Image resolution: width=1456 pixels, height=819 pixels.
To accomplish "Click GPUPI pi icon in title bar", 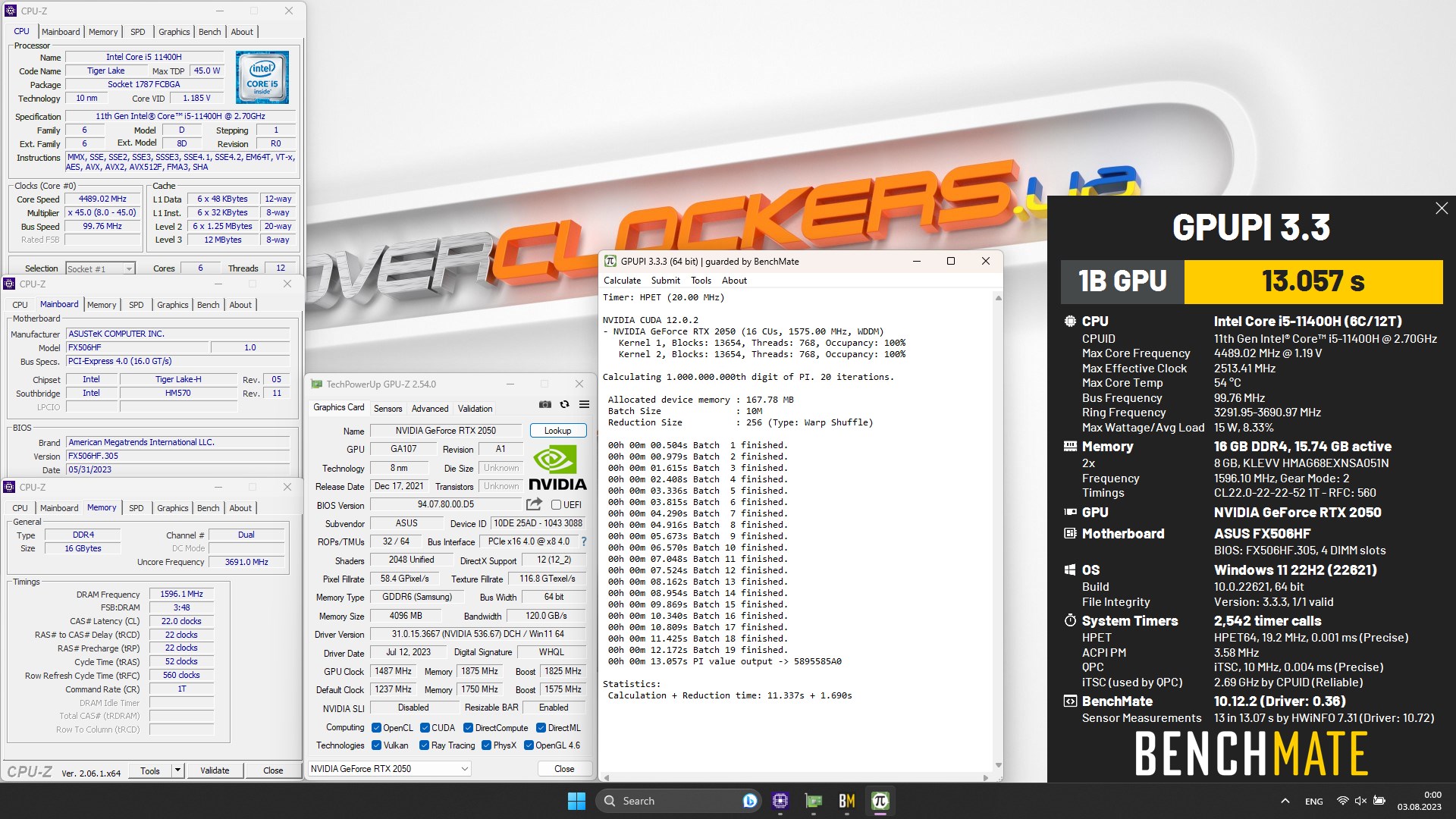I will [610, 261].
